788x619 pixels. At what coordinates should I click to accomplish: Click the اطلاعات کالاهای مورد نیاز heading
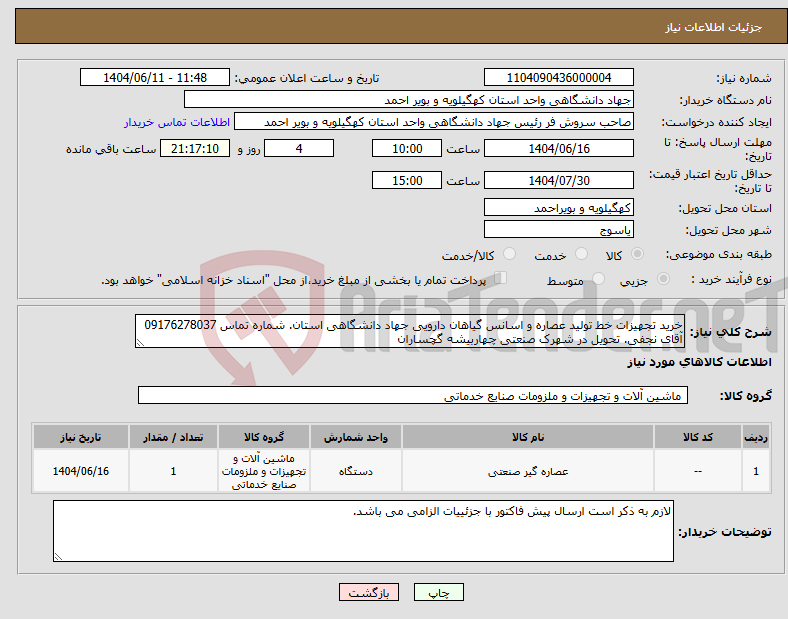coord(699,362)
